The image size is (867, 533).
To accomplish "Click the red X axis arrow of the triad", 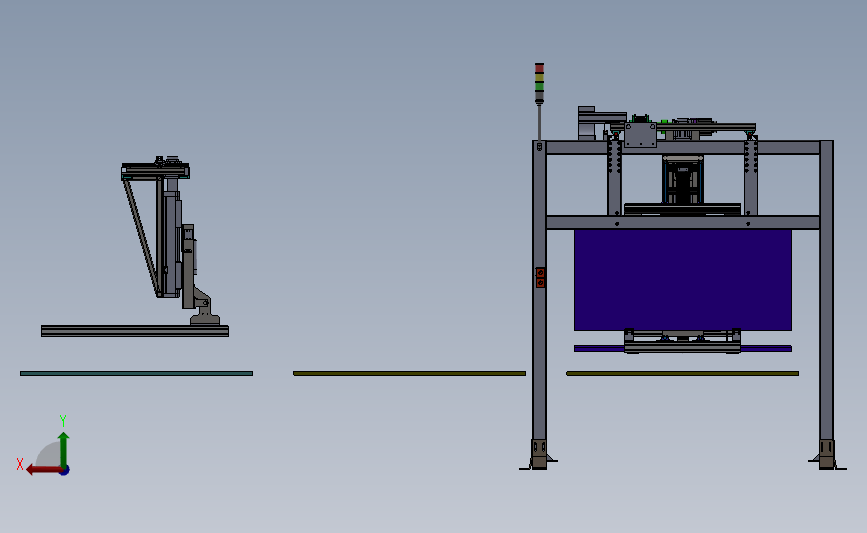I will coord(43,469).
